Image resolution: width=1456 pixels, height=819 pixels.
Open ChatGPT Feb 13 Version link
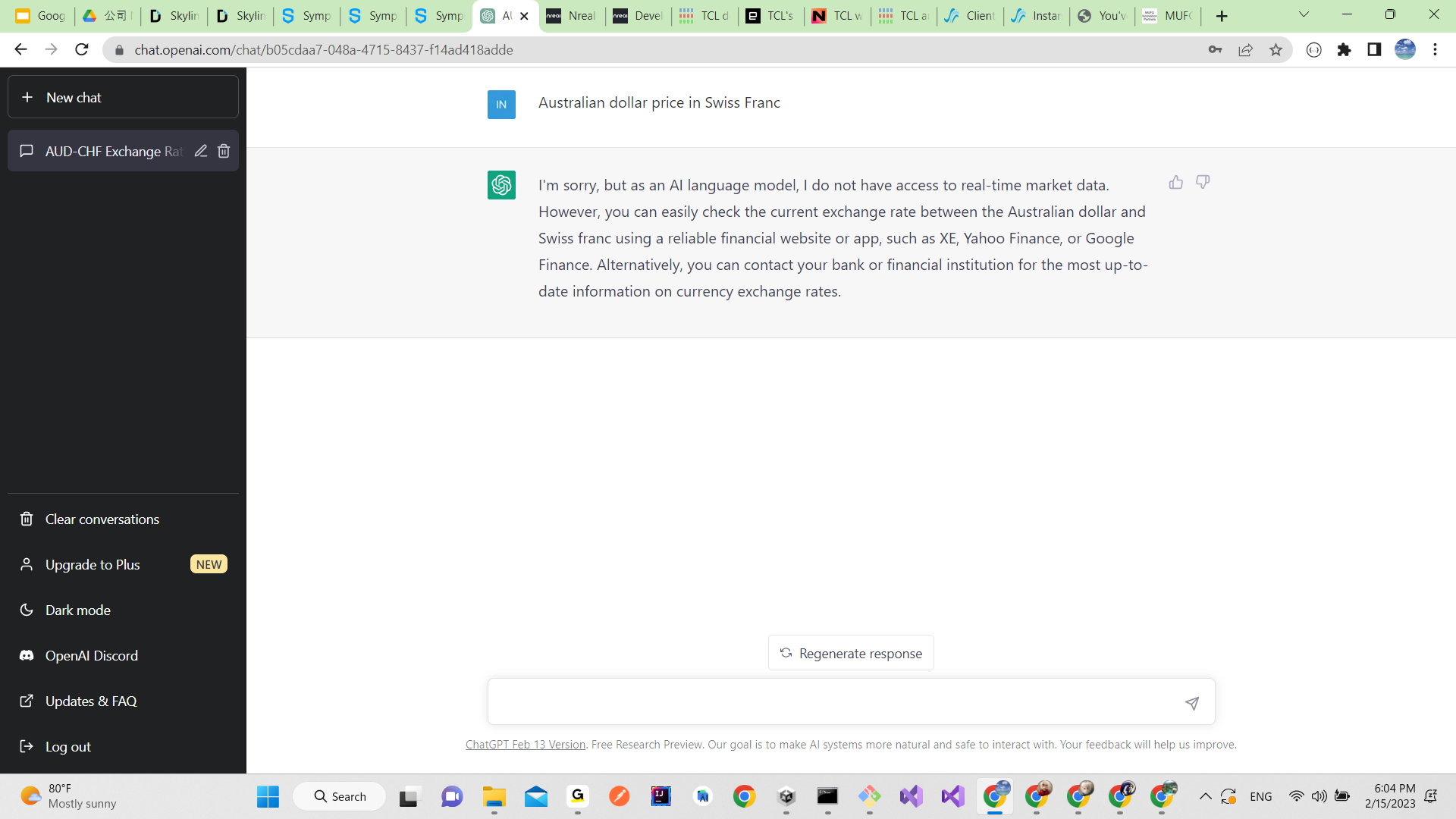click(525, 745)
